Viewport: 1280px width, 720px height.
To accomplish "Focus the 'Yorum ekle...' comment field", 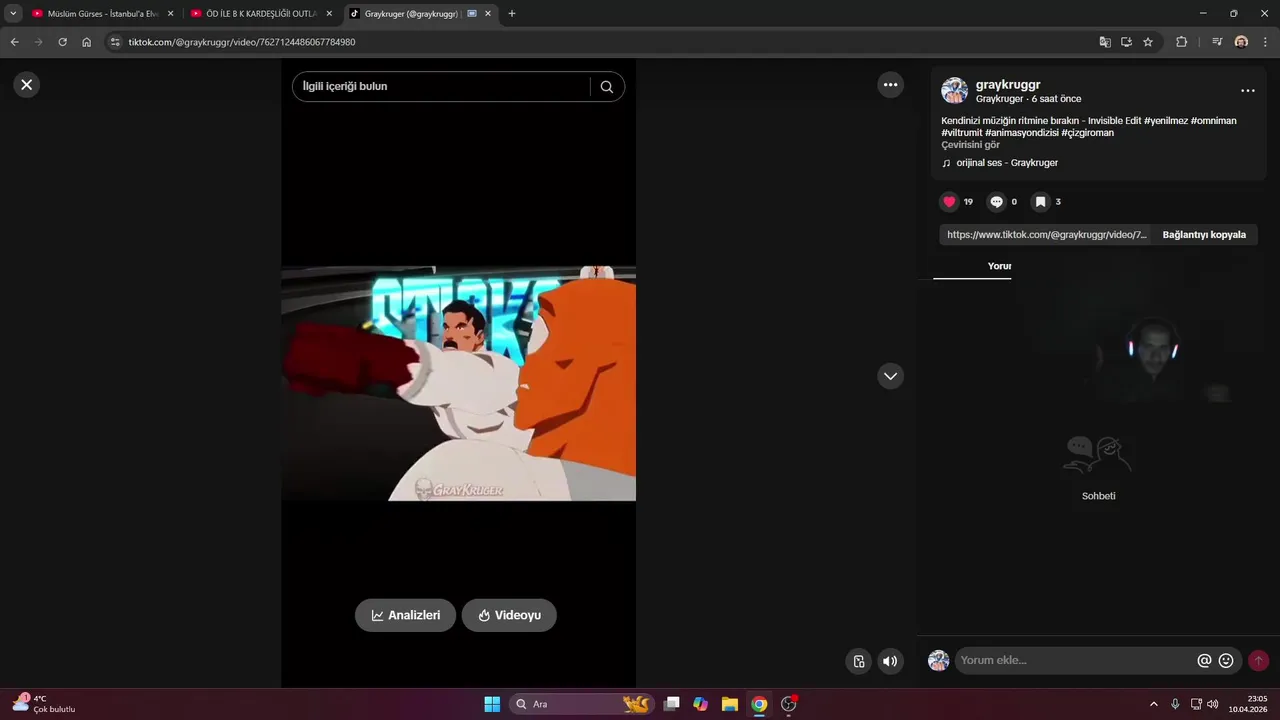I will coord(1075,660).
